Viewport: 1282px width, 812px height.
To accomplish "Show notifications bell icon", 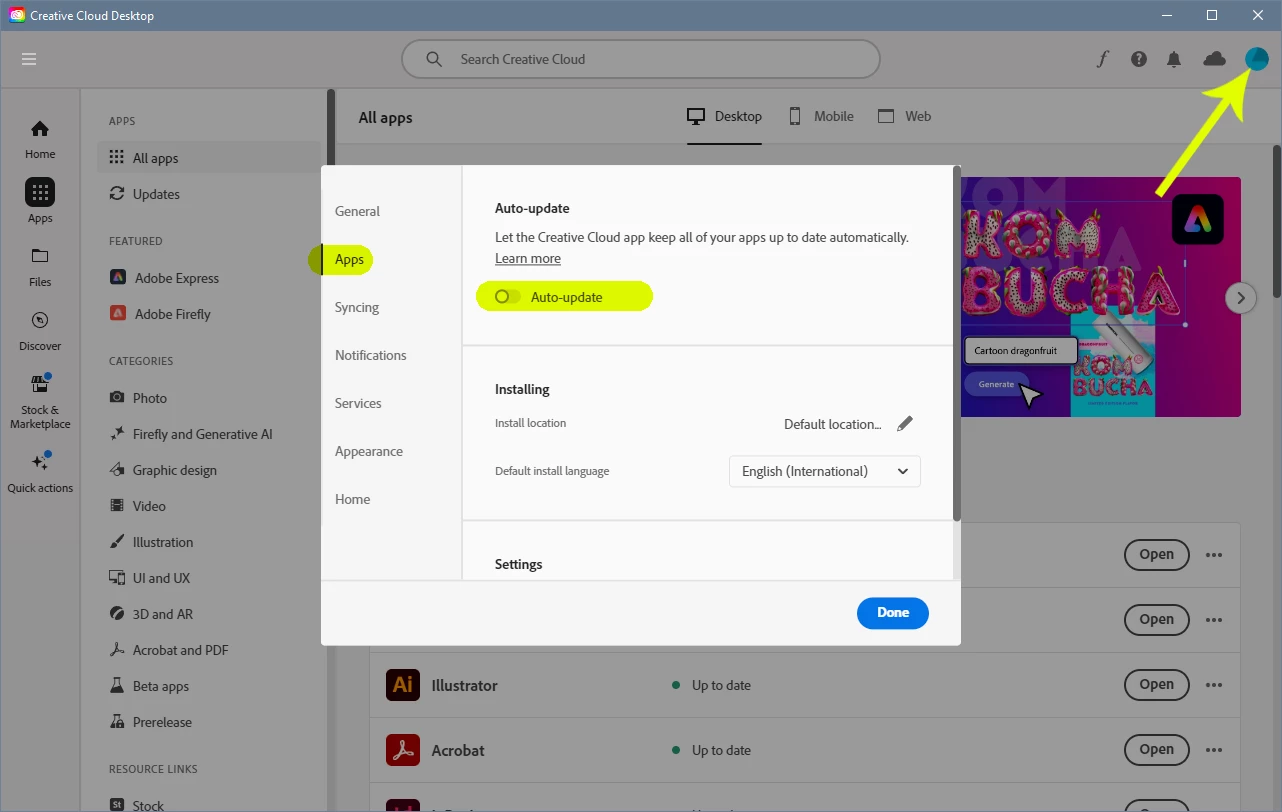I will tap(1174, 59).
